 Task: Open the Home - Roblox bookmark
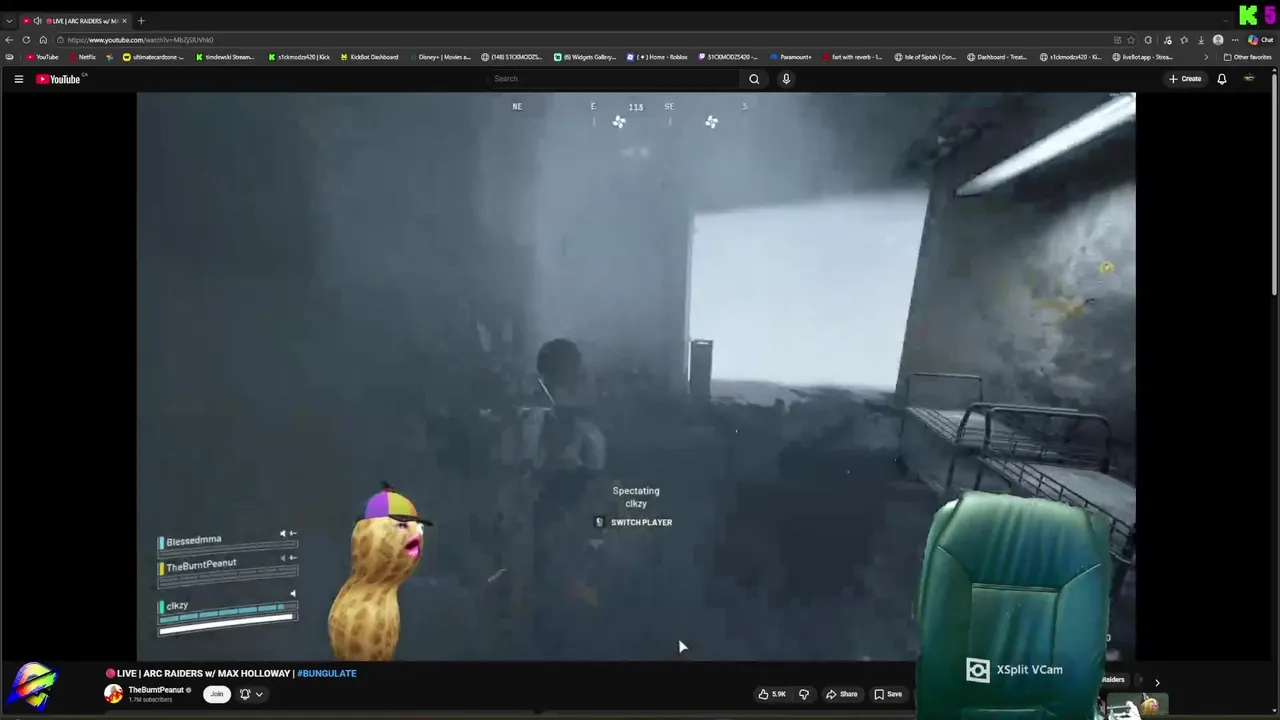(657, 57)
